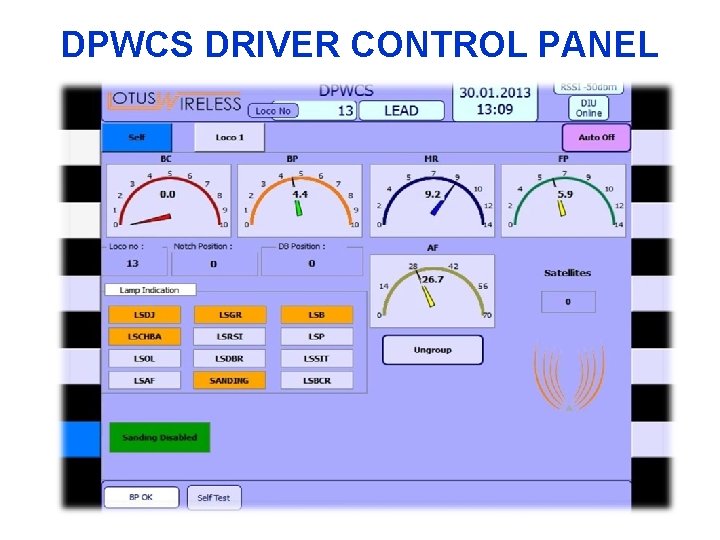Click the BC gauge reading 0.0

click(168, 195)
